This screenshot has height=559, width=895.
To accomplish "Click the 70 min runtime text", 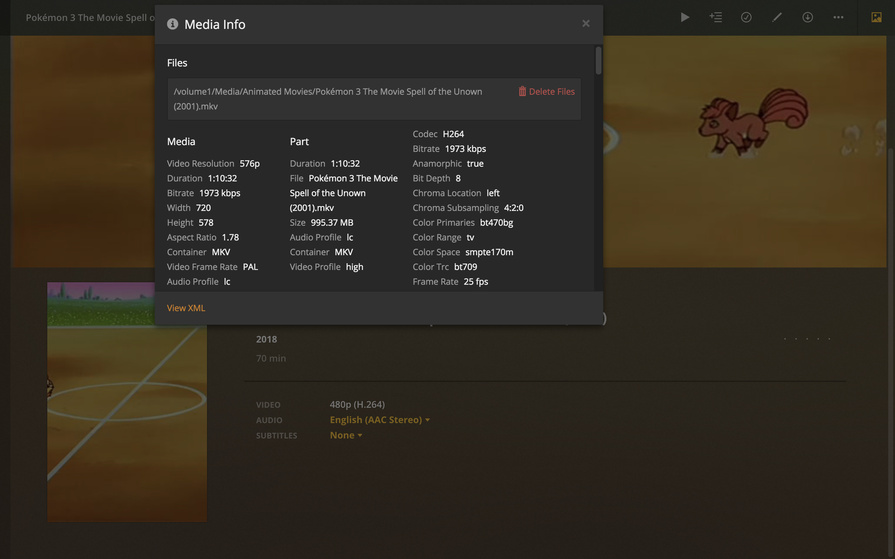I will [x=271, y=358].
